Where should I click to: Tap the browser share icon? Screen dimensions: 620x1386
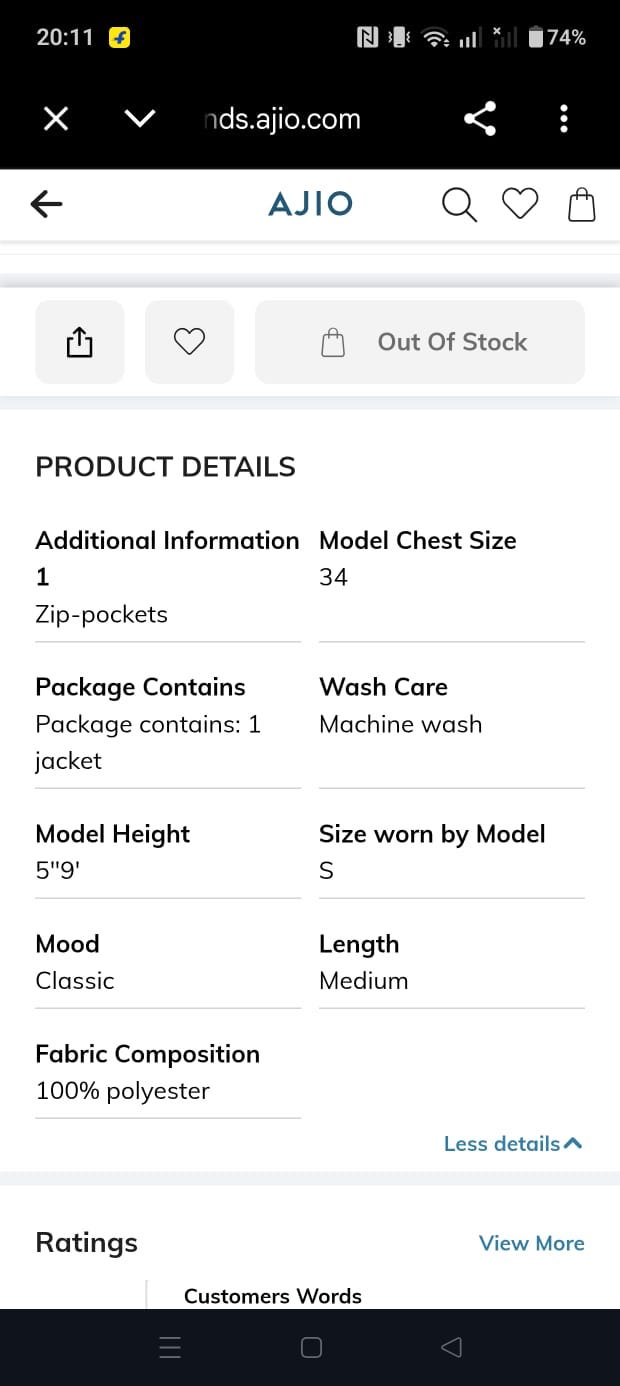tap(480, 120)
